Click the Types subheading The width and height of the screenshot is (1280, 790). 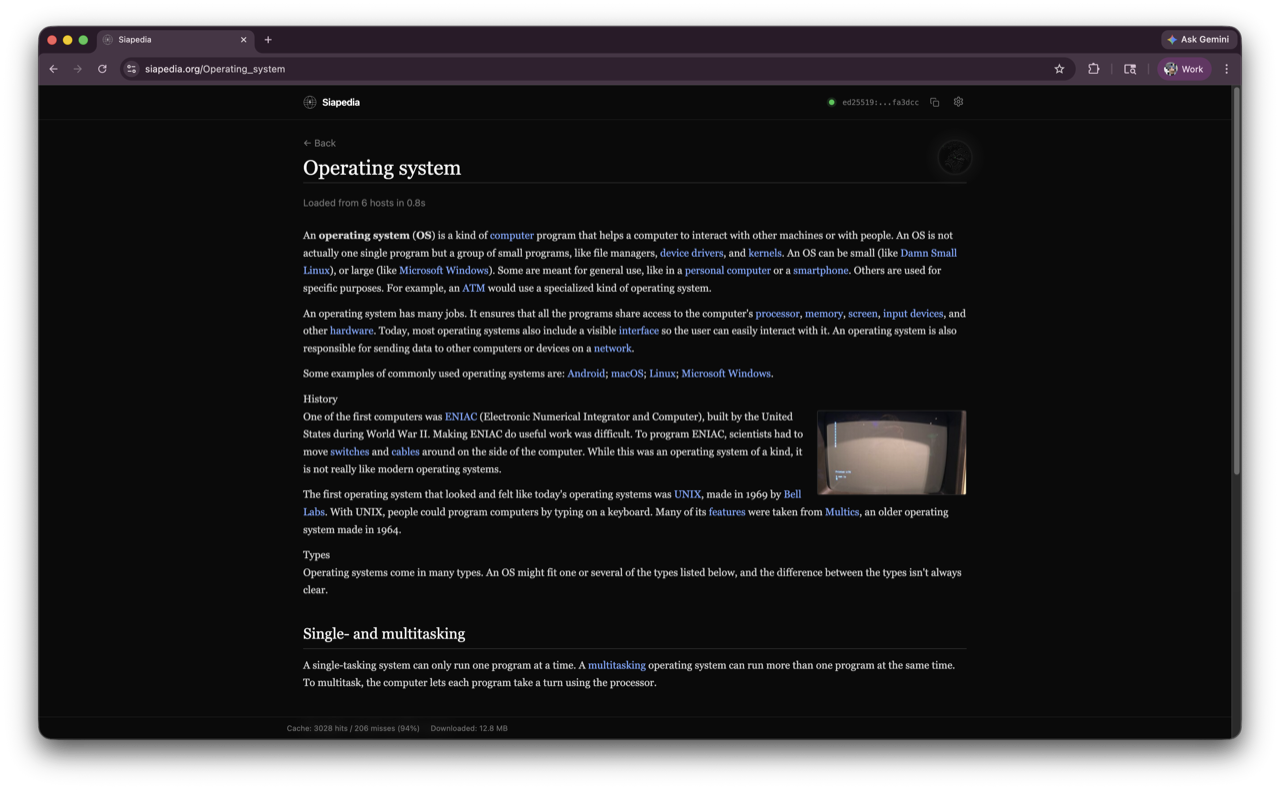point(316,555)
